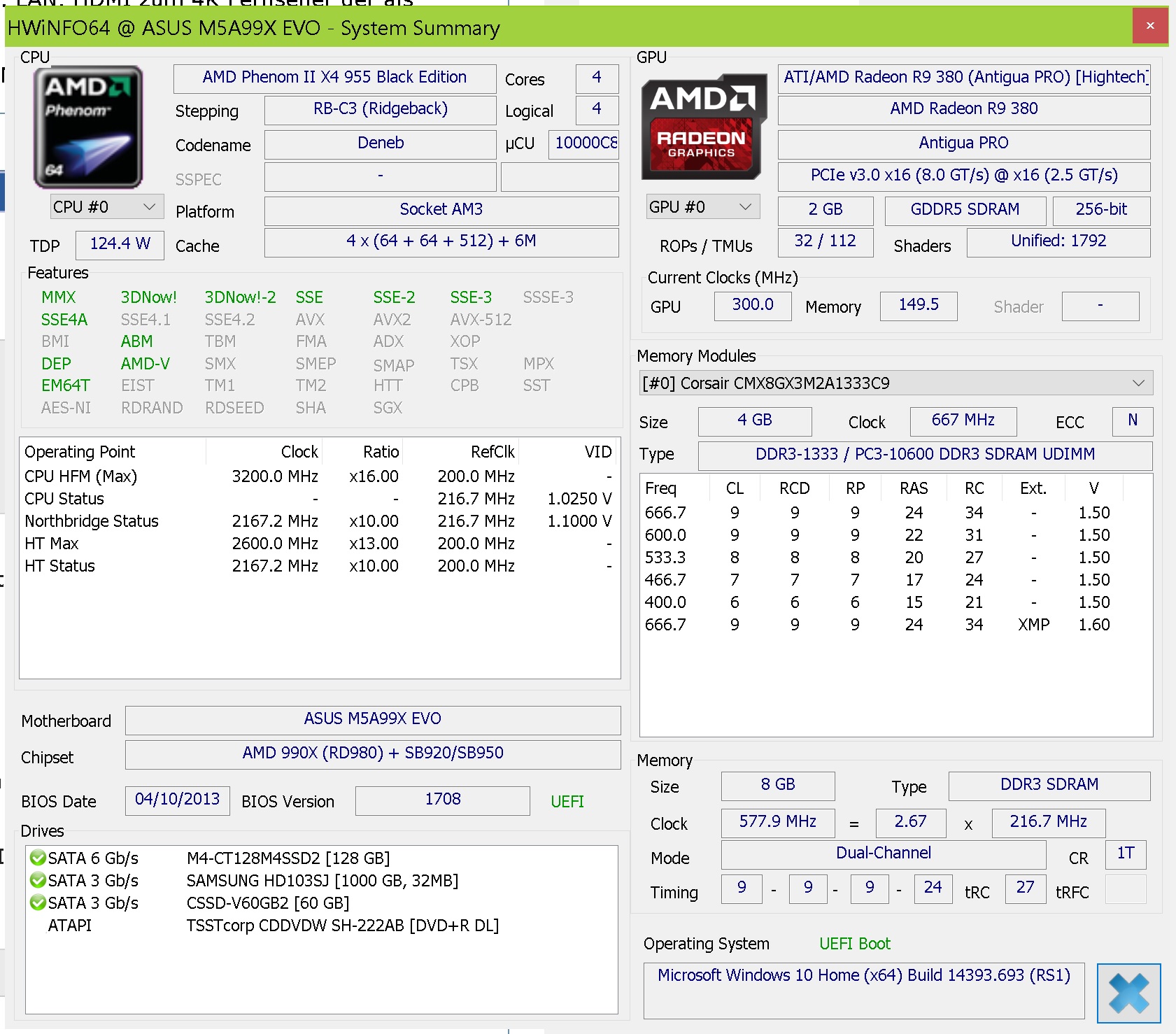Viewport: 1176px width, 1034px height.
Task: Click the 600.0 frequency timing row
Action: pos(895,535)
